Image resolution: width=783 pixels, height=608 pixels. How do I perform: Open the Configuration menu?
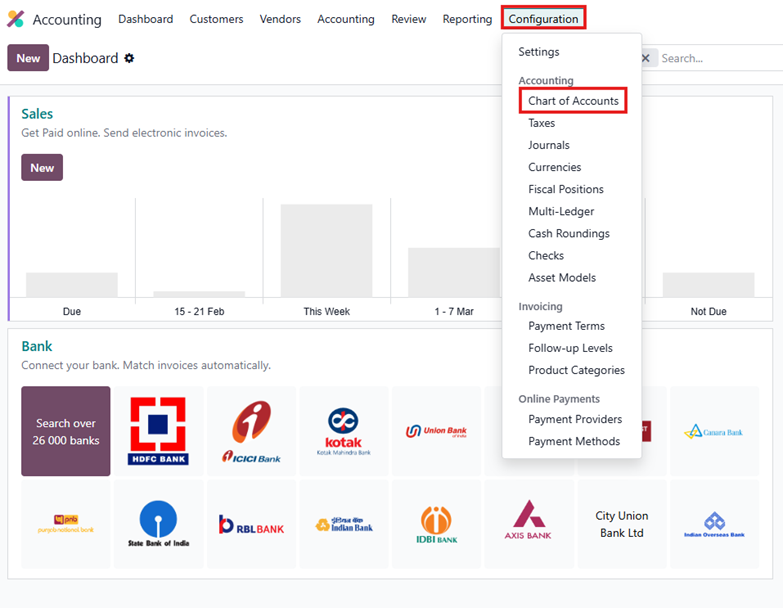tap(543, 19)
